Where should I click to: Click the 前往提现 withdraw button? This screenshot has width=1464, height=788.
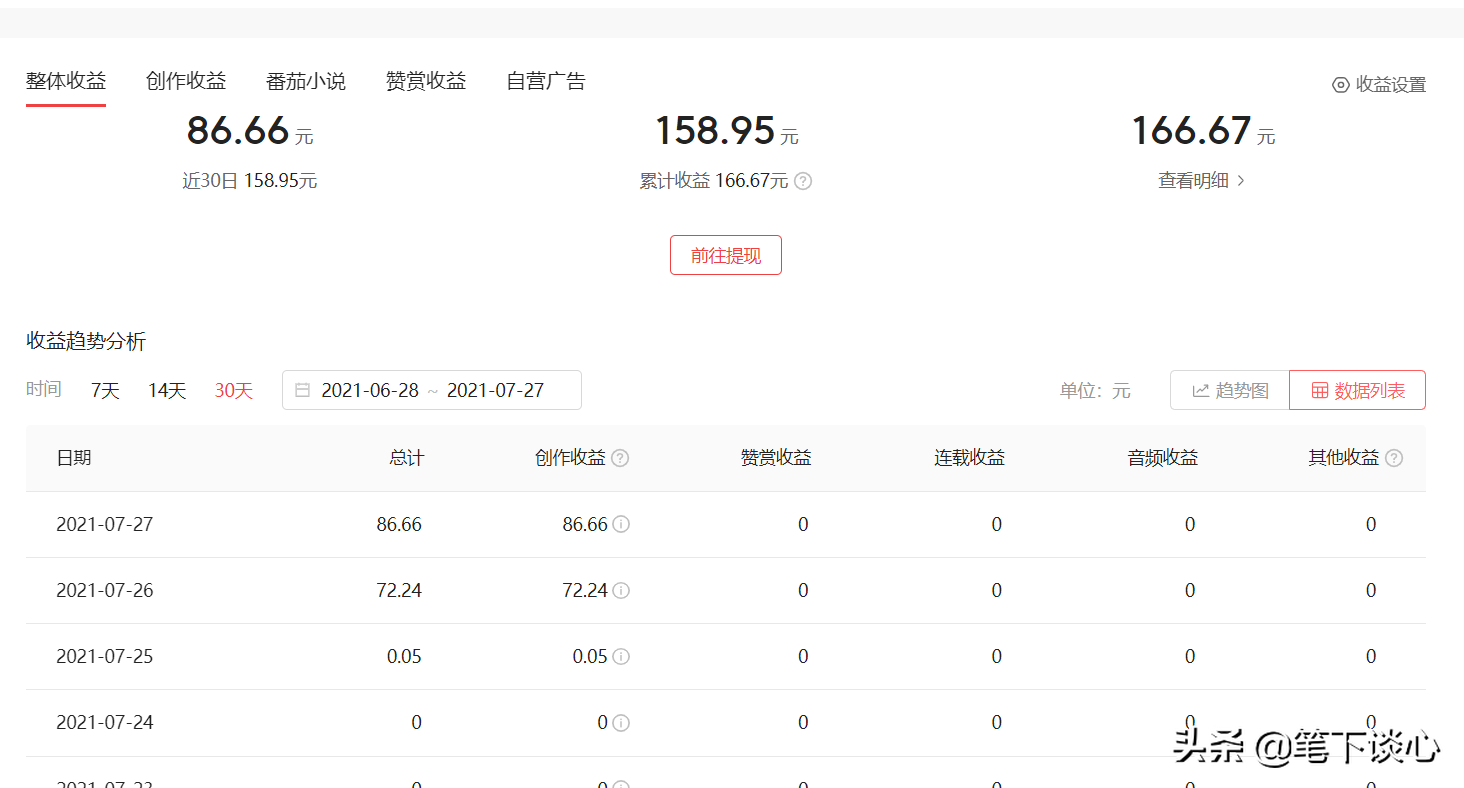[x=725, y=255]
